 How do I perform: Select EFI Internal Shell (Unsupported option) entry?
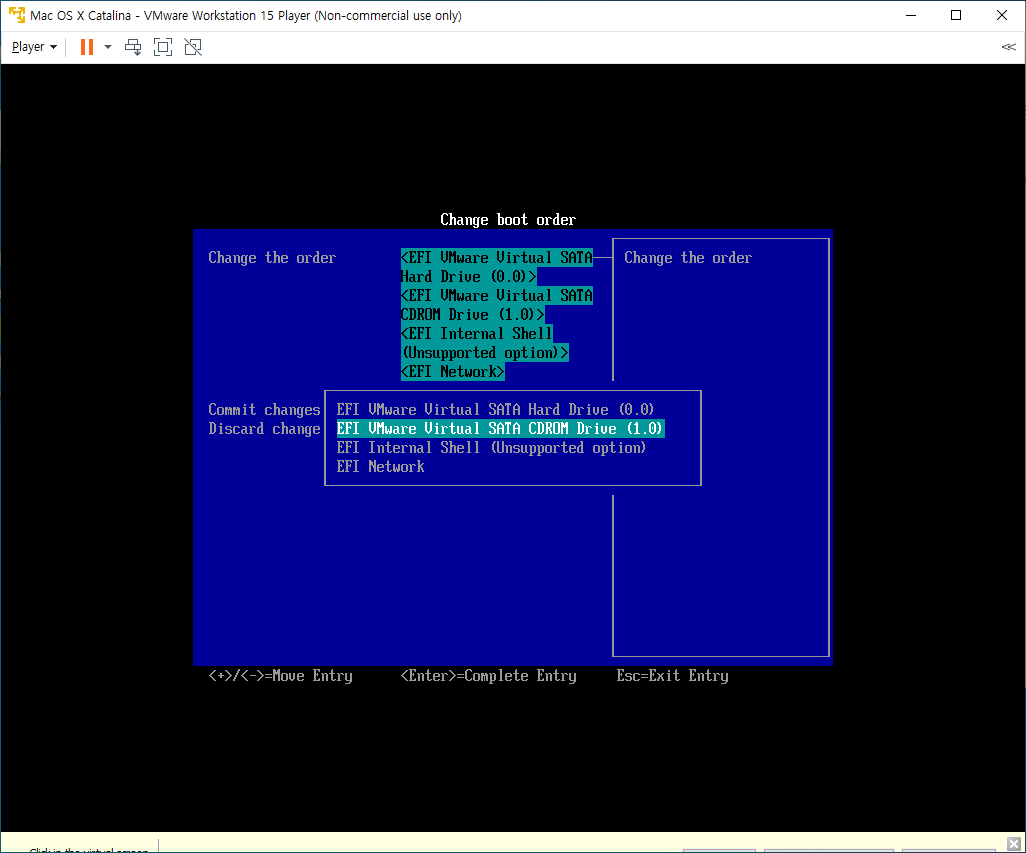click(491, 447)
